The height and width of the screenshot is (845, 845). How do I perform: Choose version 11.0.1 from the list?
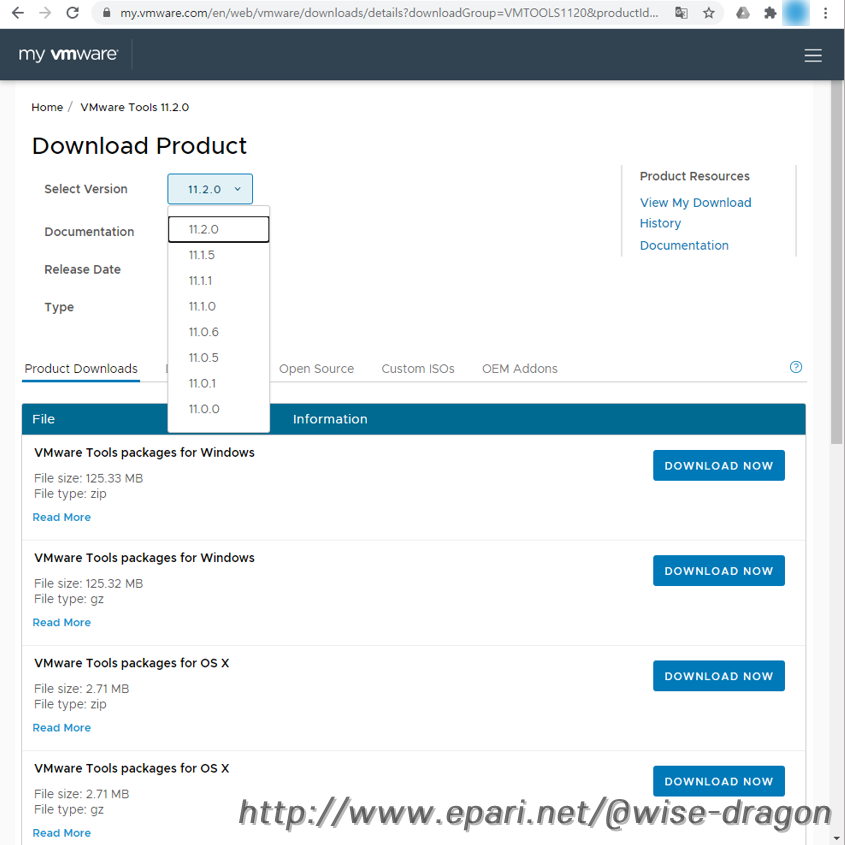[x=218, y=383]
